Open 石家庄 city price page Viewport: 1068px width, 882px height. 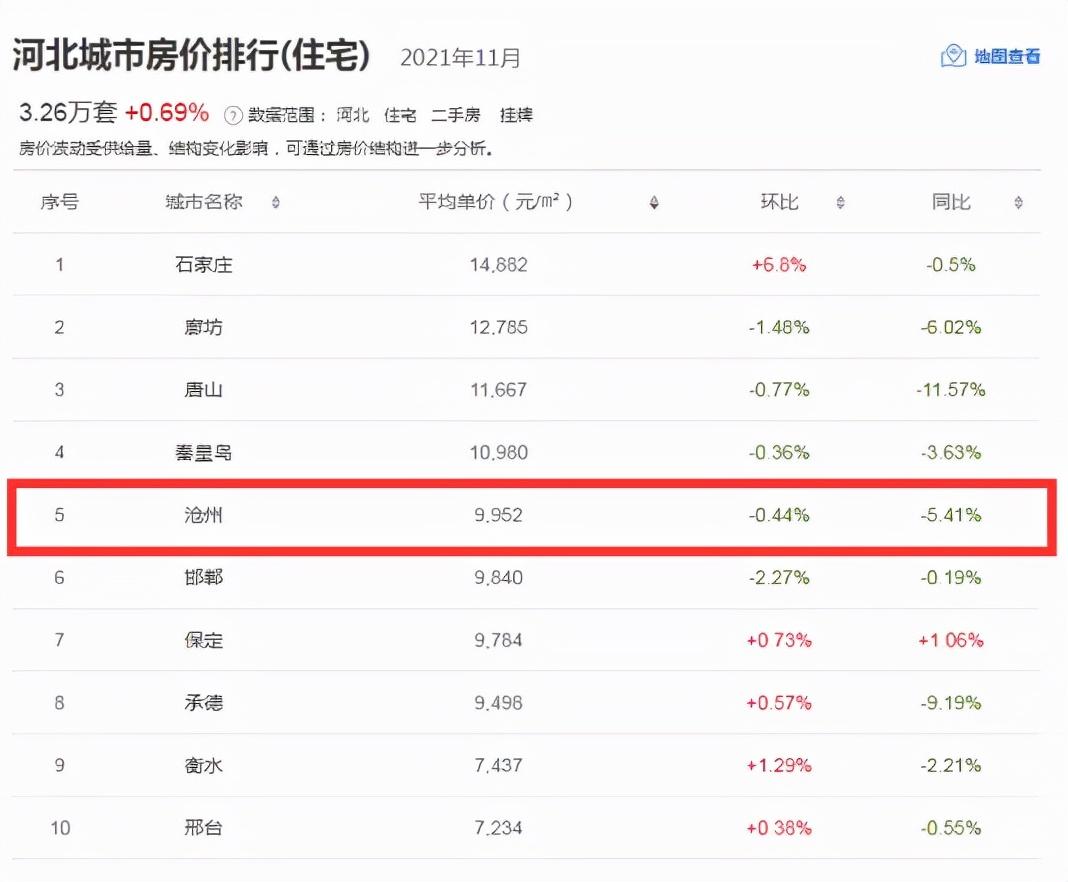click(204, 265)
